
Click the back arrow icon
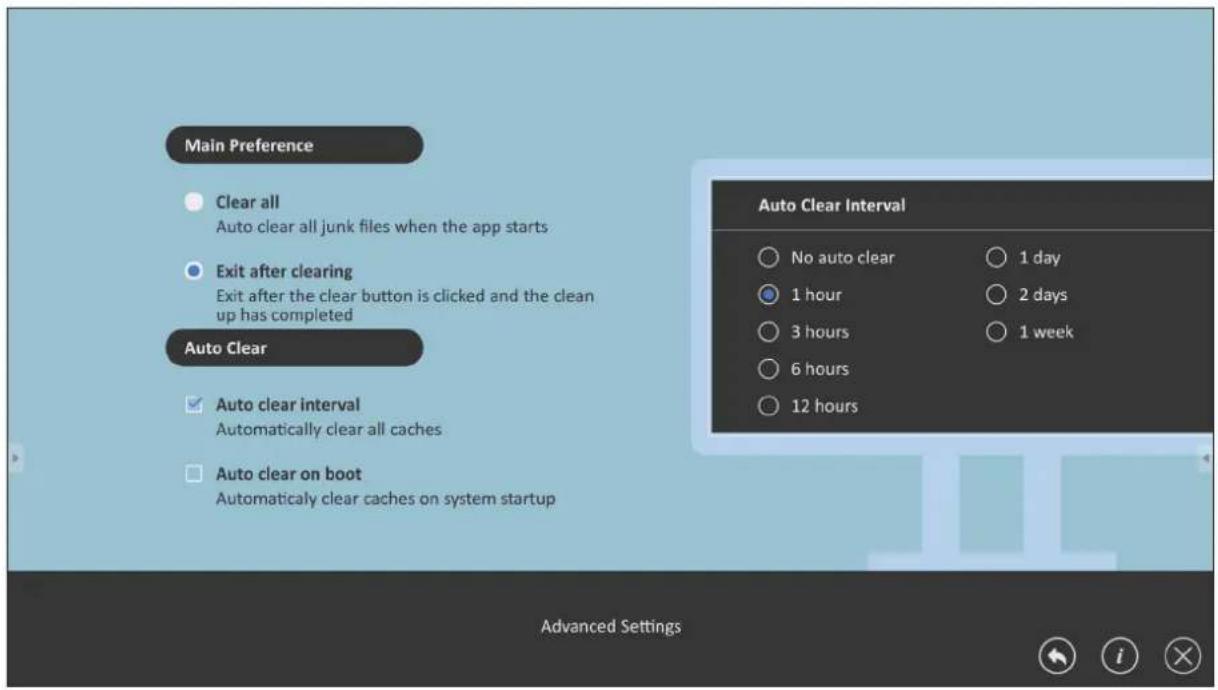(1058, 656)
